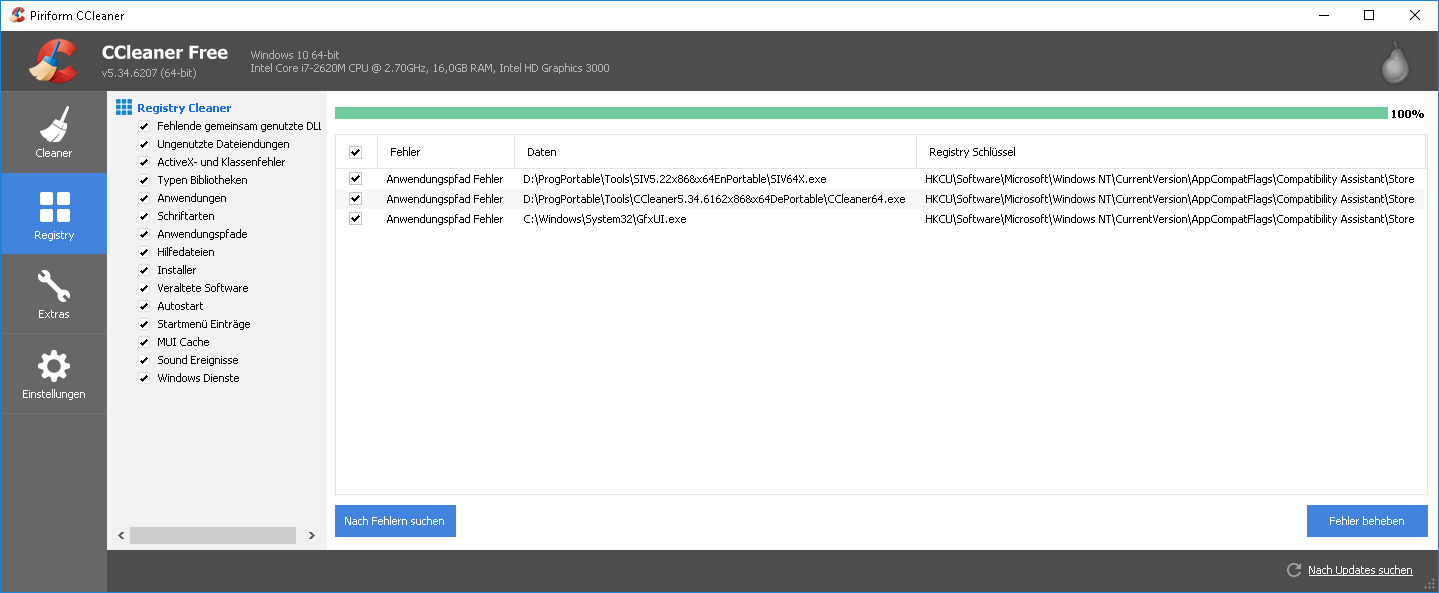Screen dimensions: 1439x593
Task: Open Extras section with wrench icon
Action: pyautogui.click(x=53, y=294)
